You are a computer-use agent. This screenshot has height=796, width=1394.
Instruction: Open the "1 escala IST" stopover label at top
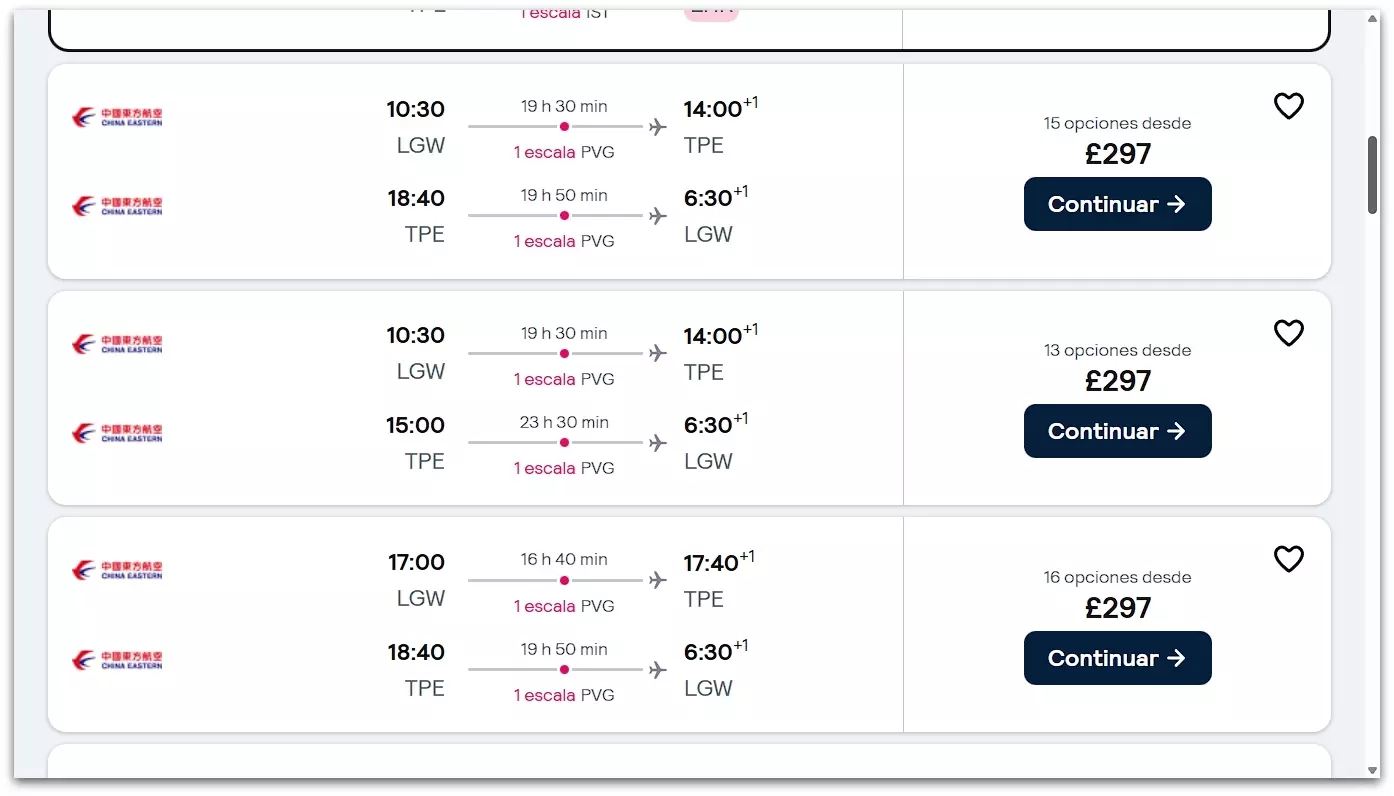564,14
